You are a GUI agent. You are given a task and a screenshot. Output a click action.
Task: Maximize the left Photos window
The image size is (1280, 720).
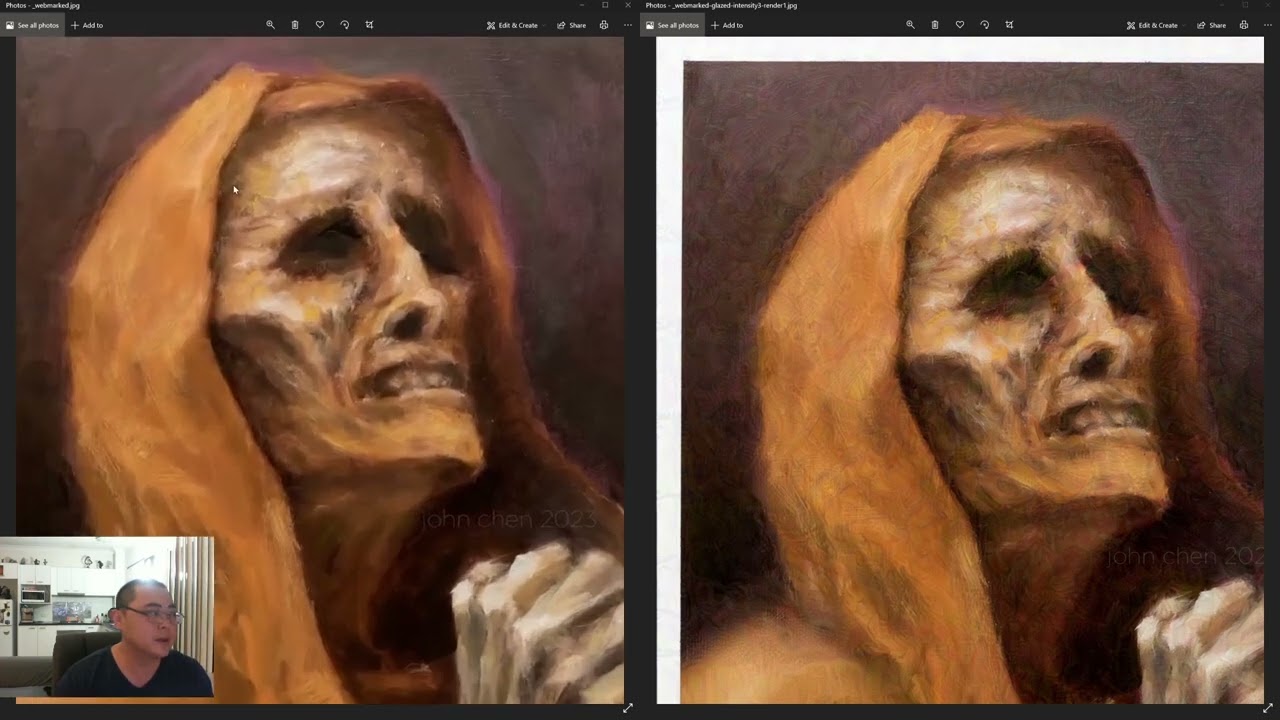click(x=605, y=5)
